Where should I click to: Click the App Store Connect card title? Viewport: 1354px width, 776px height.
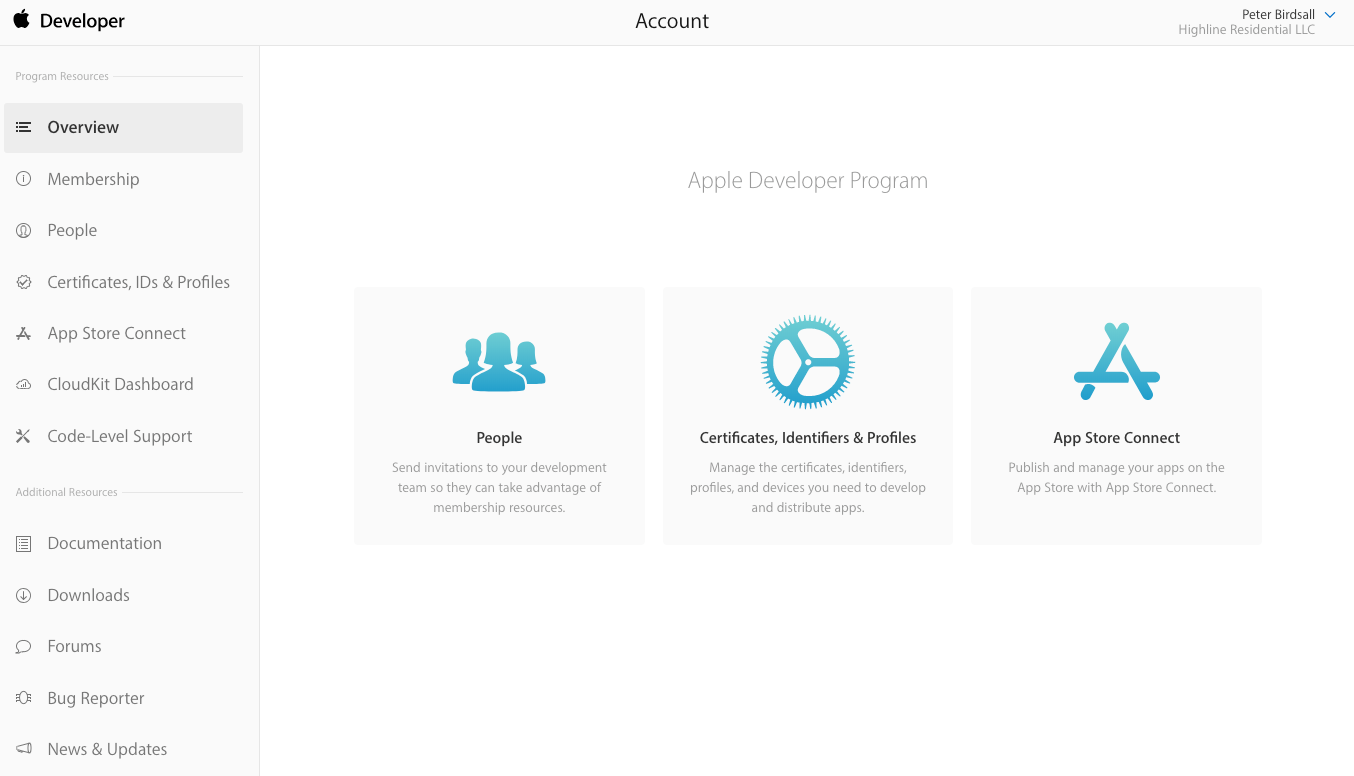point(1117,438)
